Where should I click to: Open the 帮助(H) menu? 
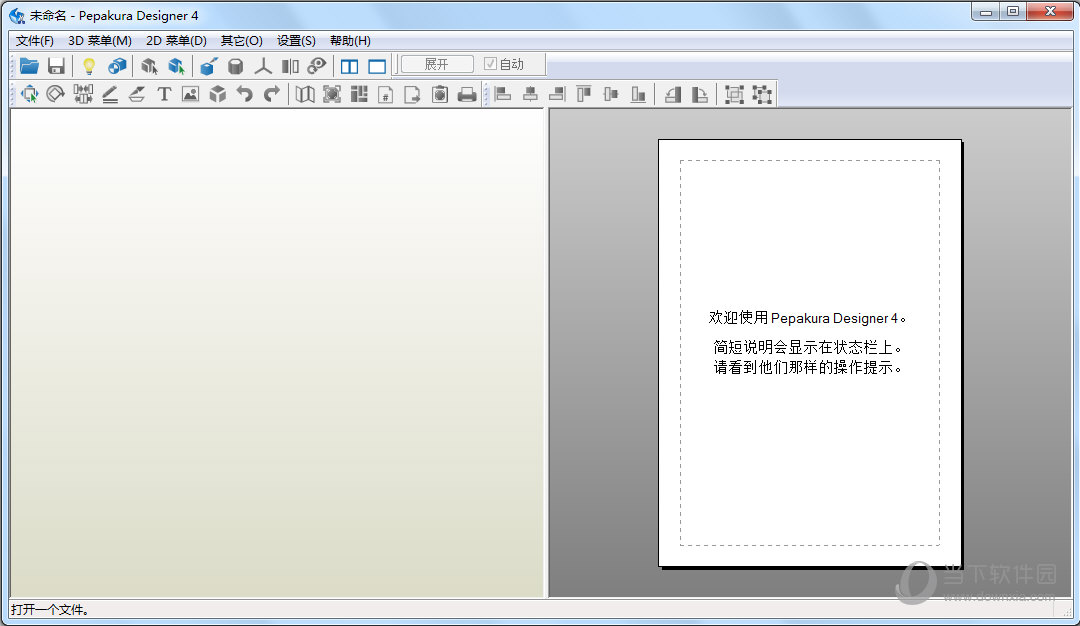(x=350, y=41)
